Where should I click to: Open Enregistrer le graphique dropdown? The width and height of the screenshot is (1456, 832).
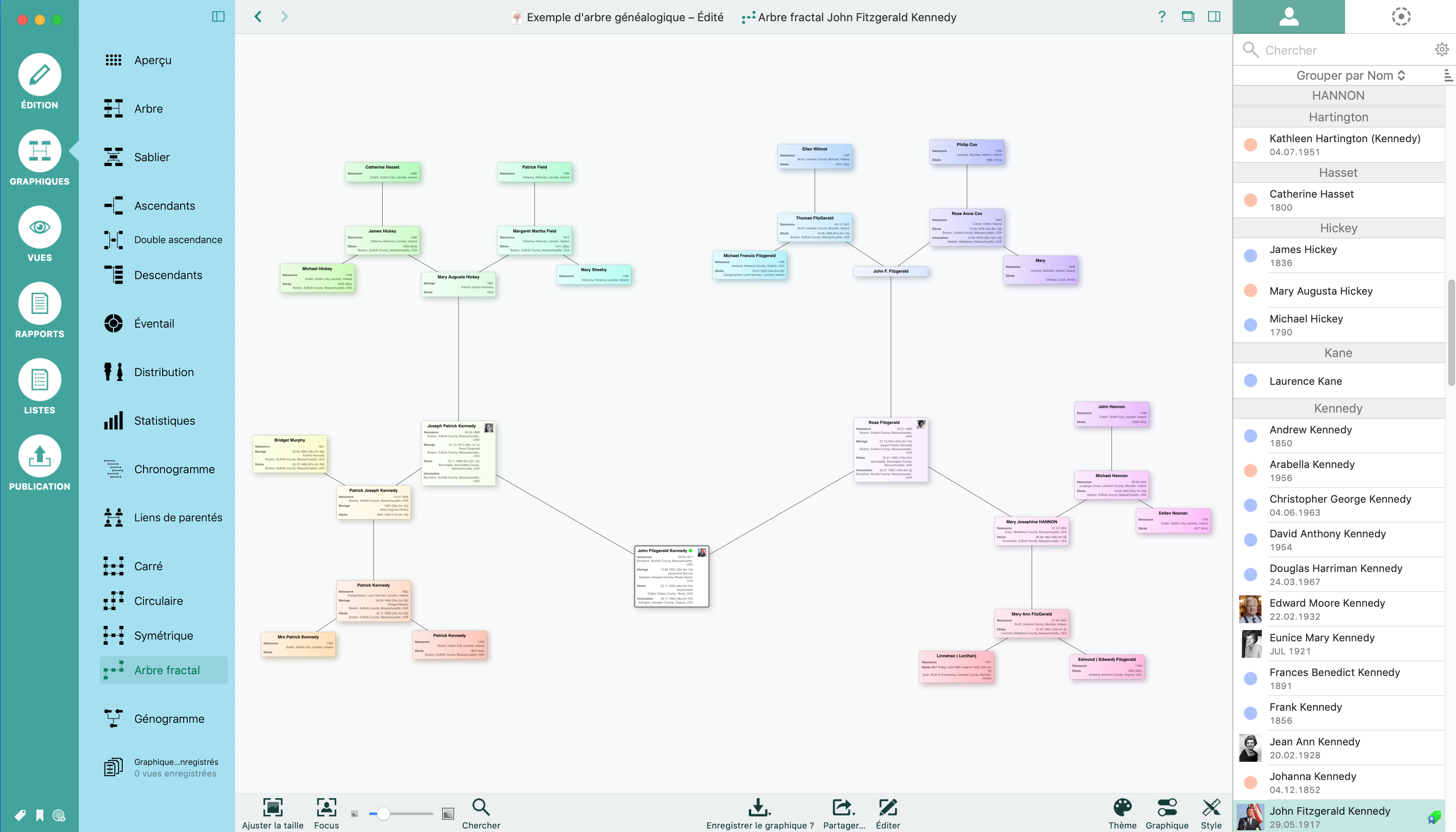760,814
